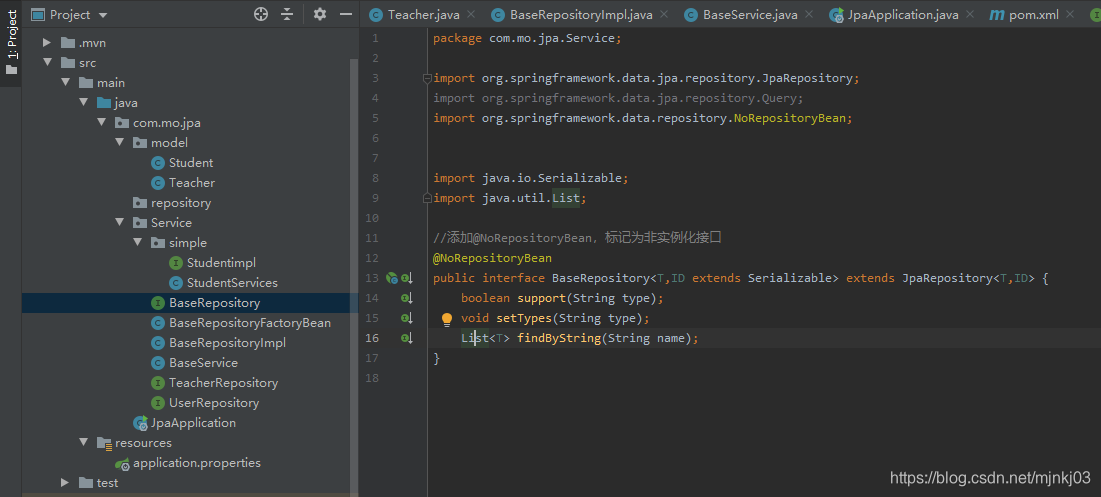Click the BaseRepositoryFactoryBean class icon
Image resolution: width=1101 pixels, height=497 pixels.
(158, 323)
